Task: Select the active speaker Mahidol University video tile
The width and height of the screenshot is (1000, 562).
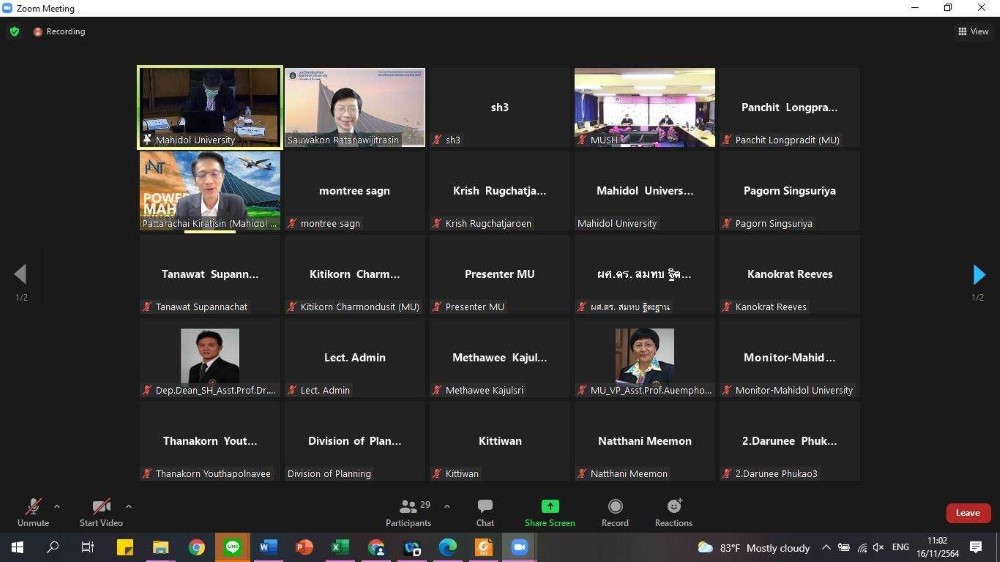Action: 210,107
